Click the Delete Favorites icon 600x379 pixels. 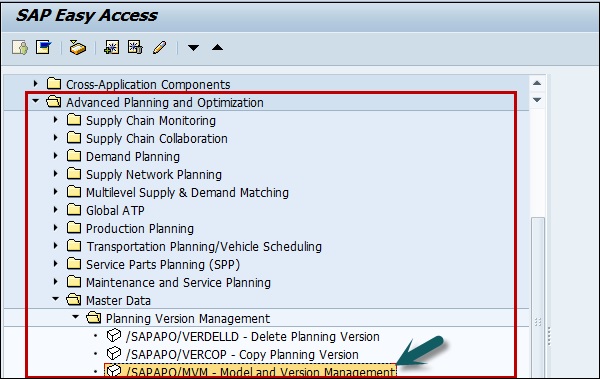pos(135,47)
